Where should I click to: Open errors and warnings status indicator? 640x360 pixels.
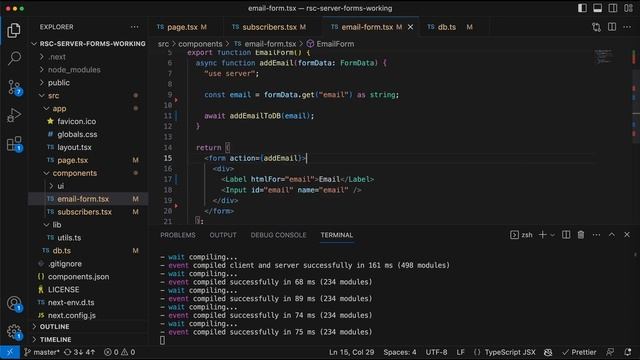click(x=119, y=352)
